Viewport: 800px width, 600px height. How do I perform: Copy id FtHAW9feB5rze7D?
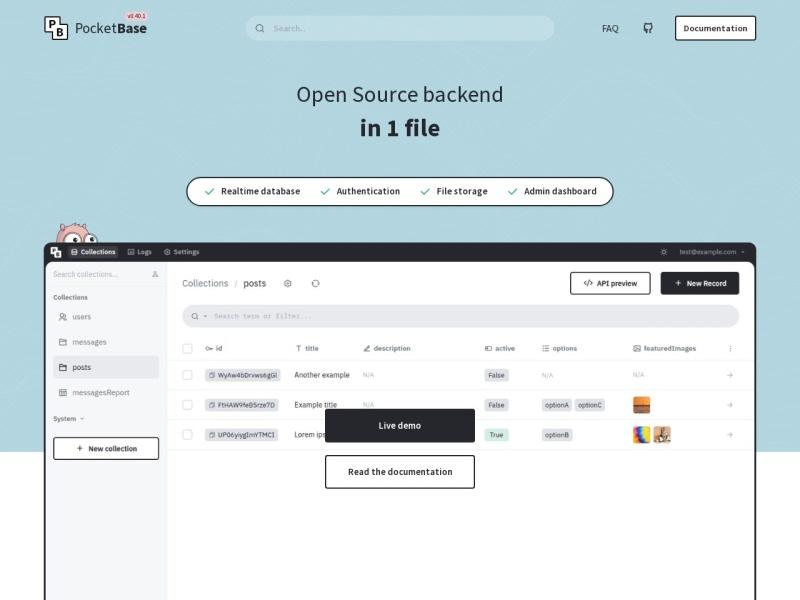click(212, 405)
